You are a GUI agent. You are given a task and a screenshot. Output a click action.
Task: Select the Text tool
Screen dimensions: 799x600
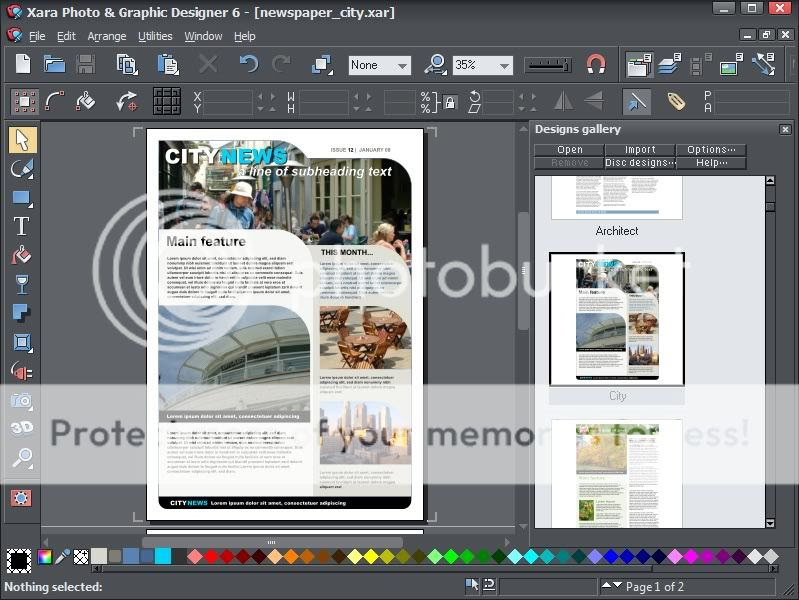point(21,226)
